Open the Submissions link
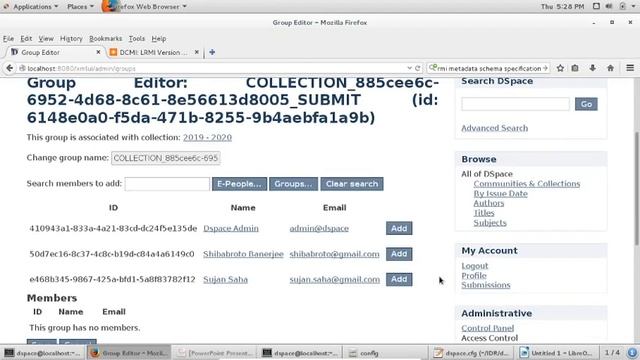This screenshot has width=640, height=360. pyautogui.click(x=486, y=285)
